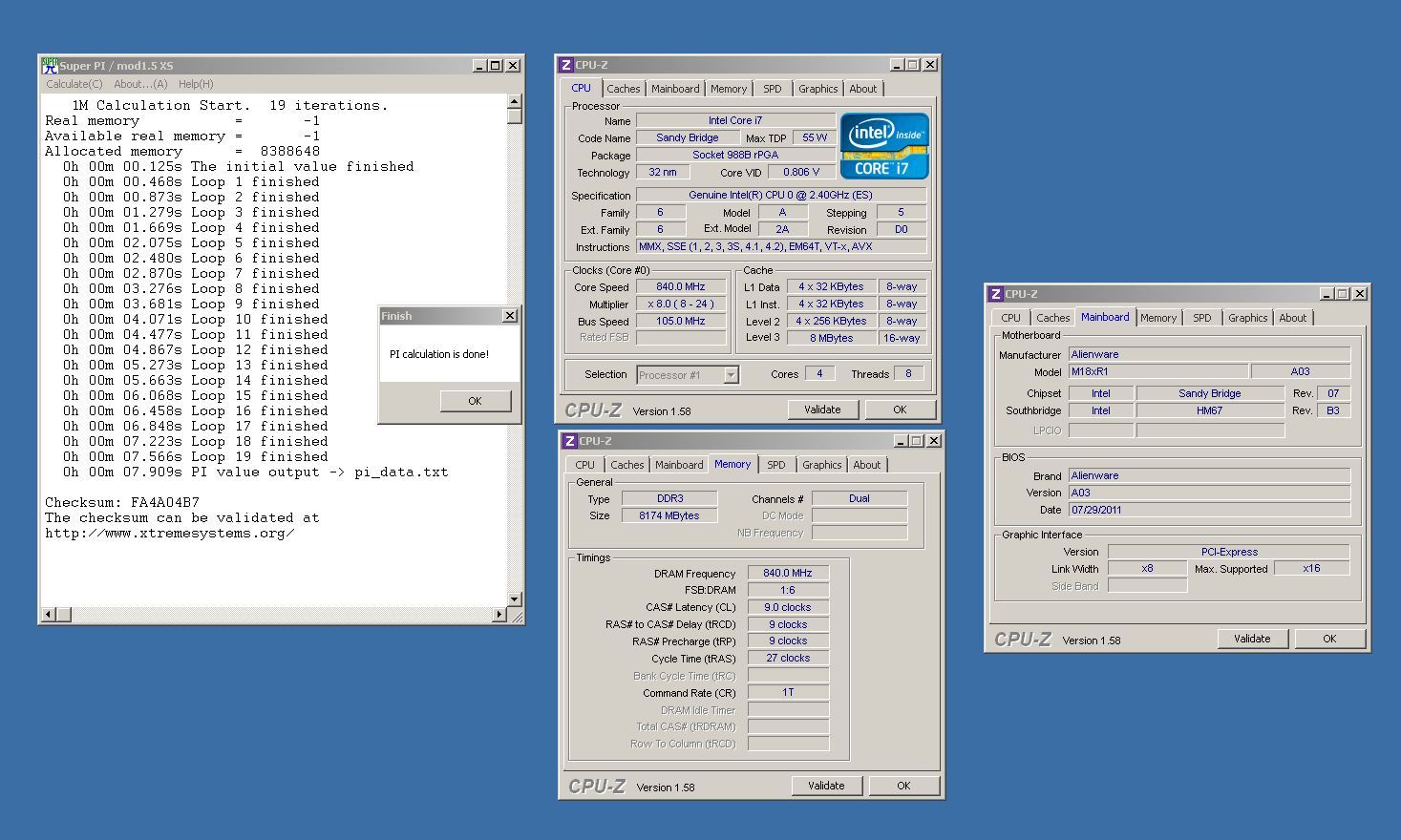Switch to Memory tab in the top CPU-Z window
This screenshot has width=1401, height=840.
coord(729,89)
